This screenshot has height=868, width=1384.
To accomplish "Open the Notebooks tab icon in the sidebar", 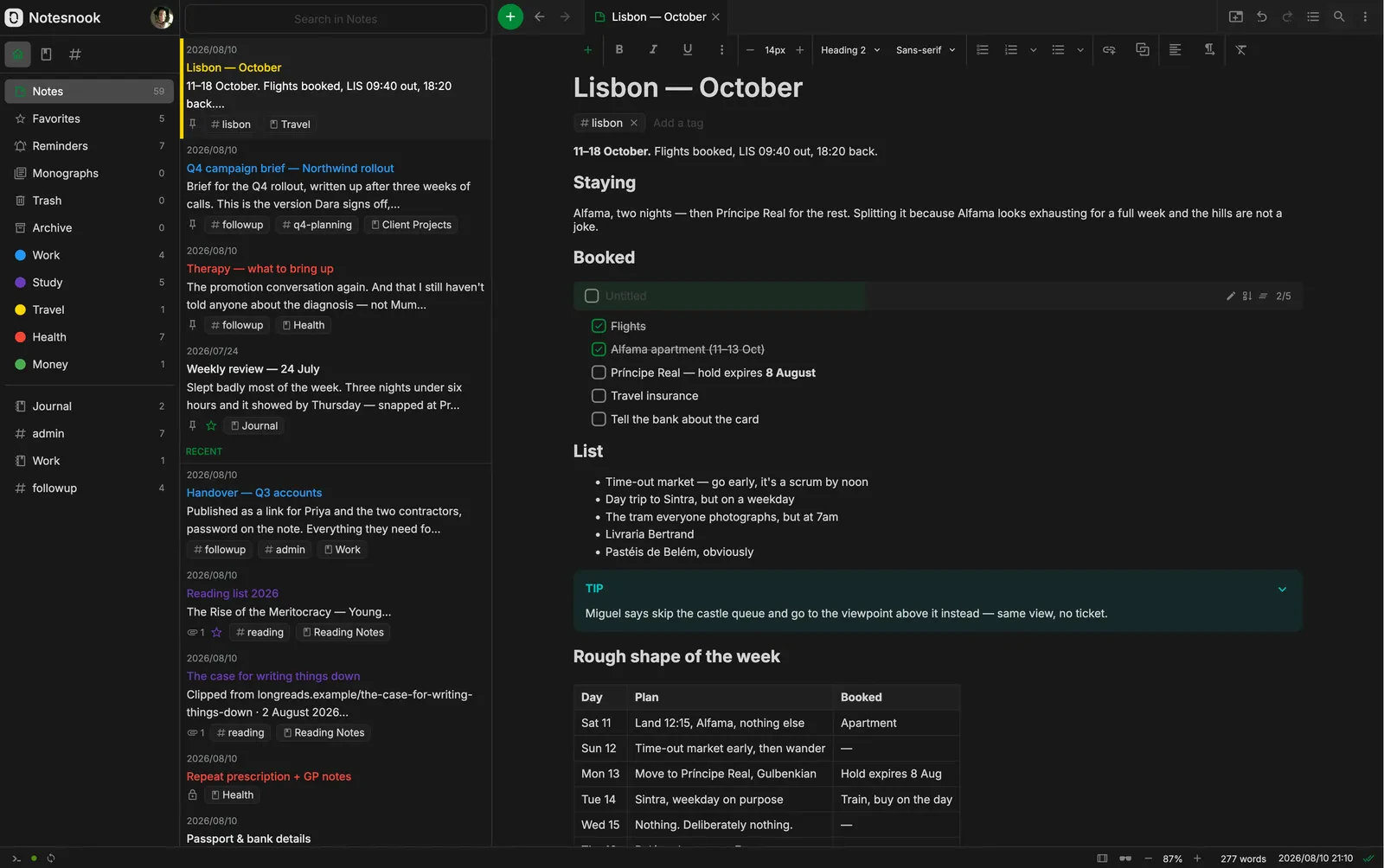I will click(47, 54).
